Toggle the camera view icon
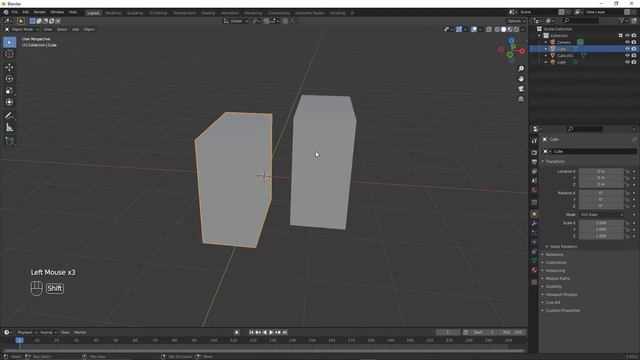This screenshot has width=640, height=360. point(521,89)
